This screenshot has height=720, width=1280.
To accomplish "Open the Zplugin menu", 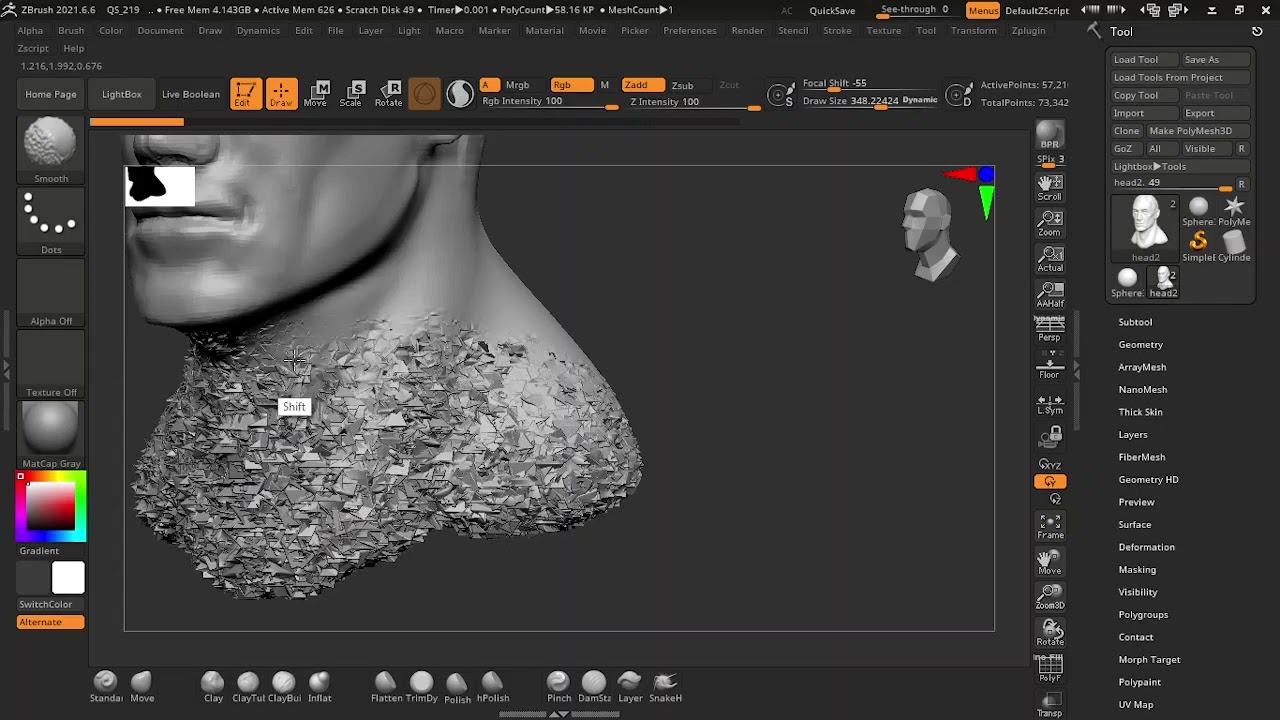I will point(1028,30).
